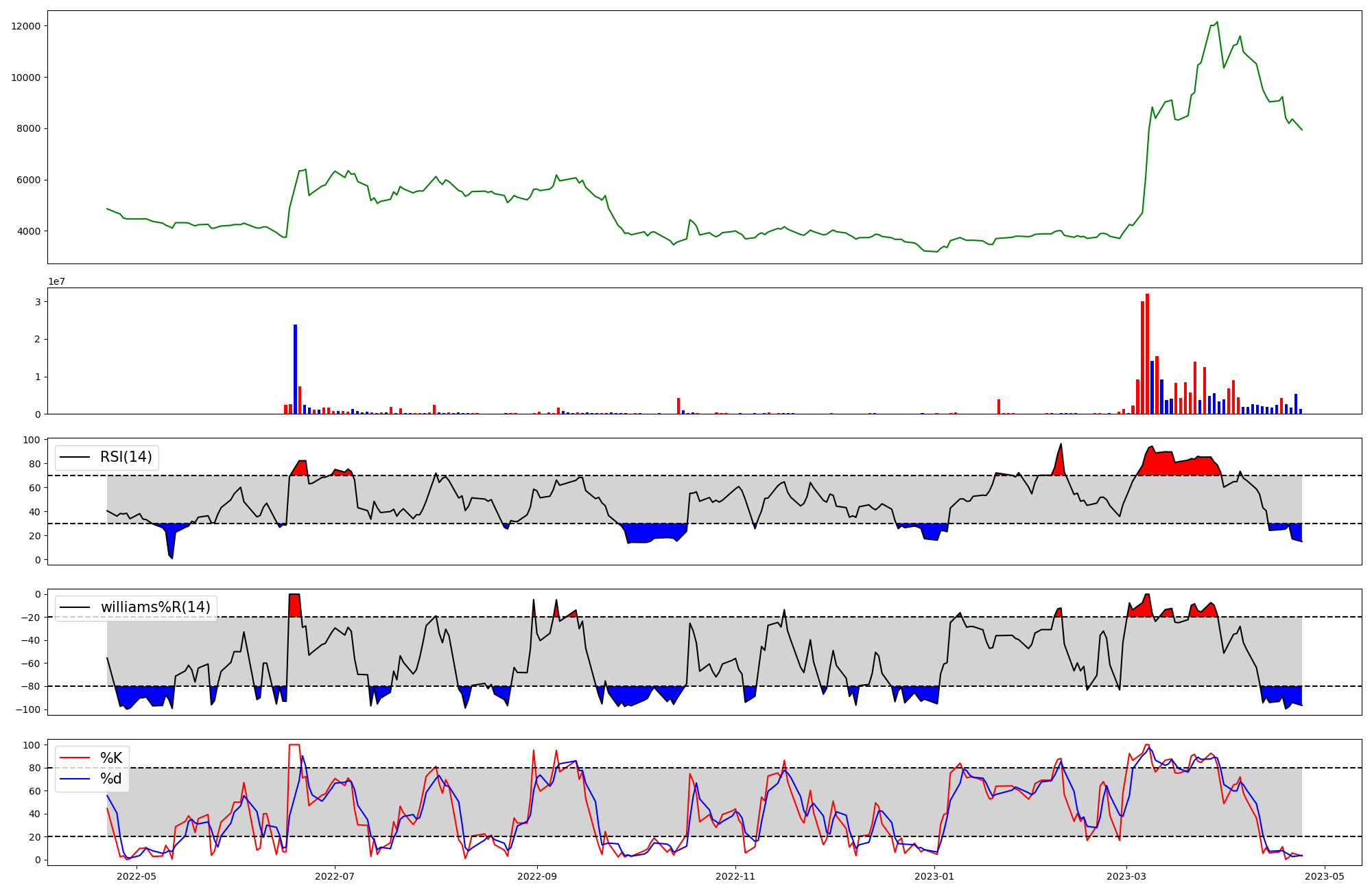The width and height of the screenshot is (1372, 892).
Task: Click the 1e7 exponent label above volume chart
Action: pyautogui.click(x=56, y=281)
